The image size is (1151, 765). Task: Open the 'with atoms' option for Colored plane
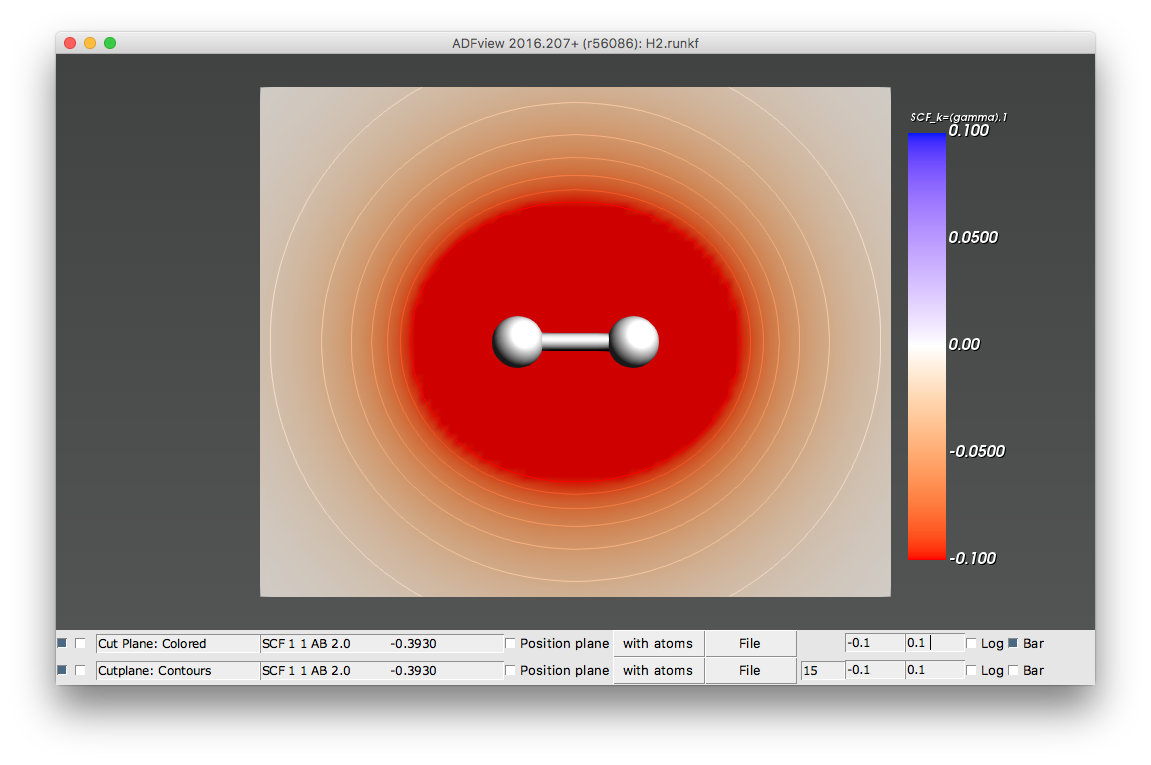pos(658,643)
